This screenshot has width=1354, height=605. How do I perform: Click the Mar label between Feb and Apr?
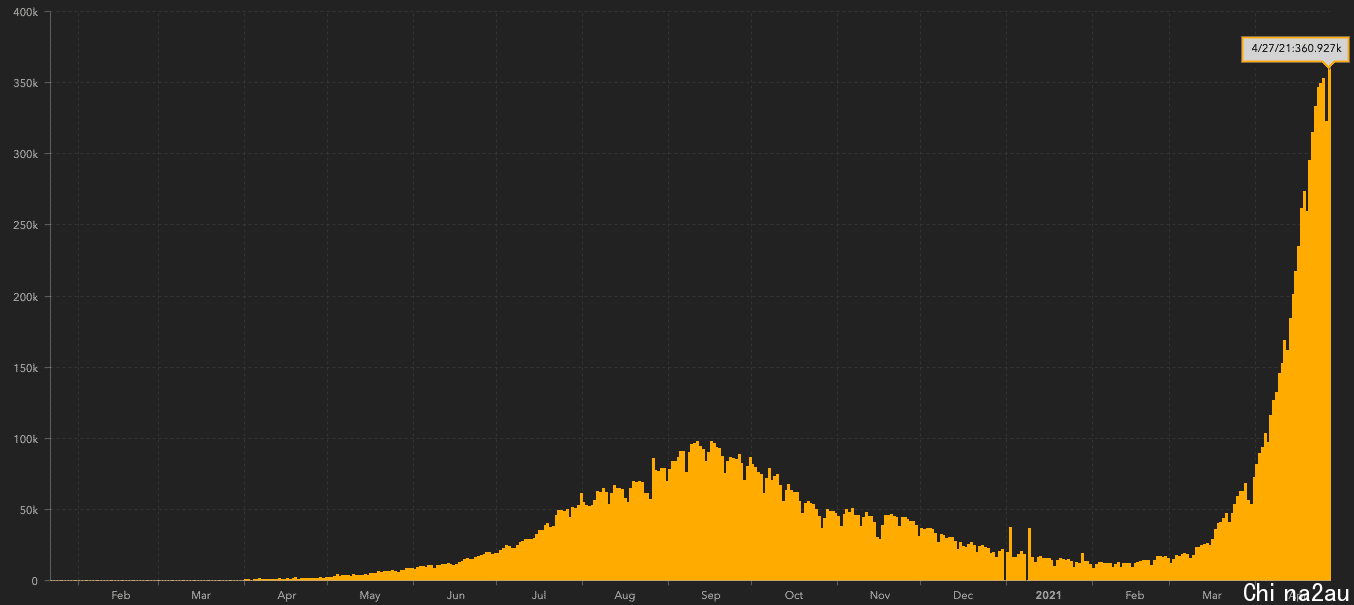tap(201, 596)
